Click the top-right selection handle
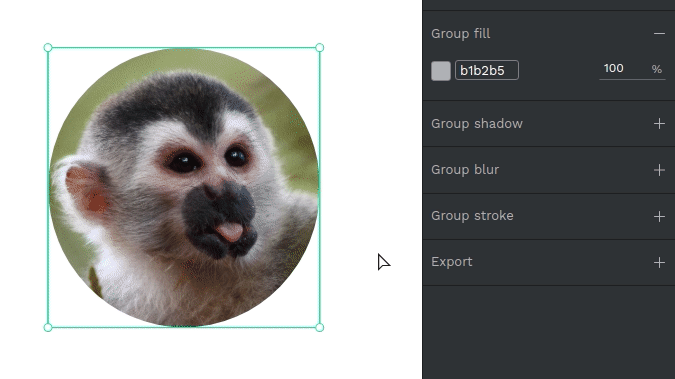 click(319, 47)
